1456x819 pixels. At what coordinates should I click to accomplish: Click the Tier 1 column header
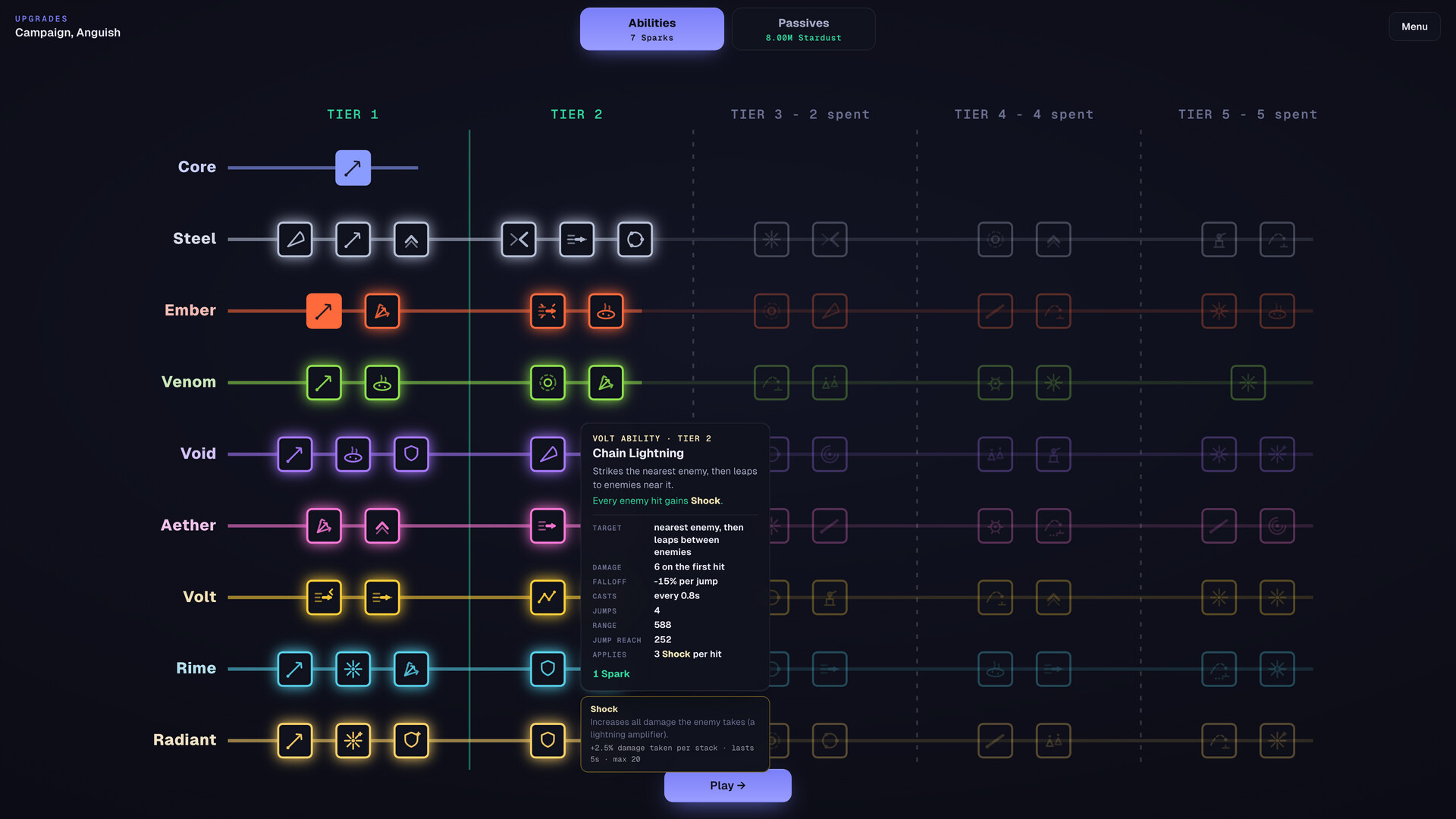click(353, 115)
